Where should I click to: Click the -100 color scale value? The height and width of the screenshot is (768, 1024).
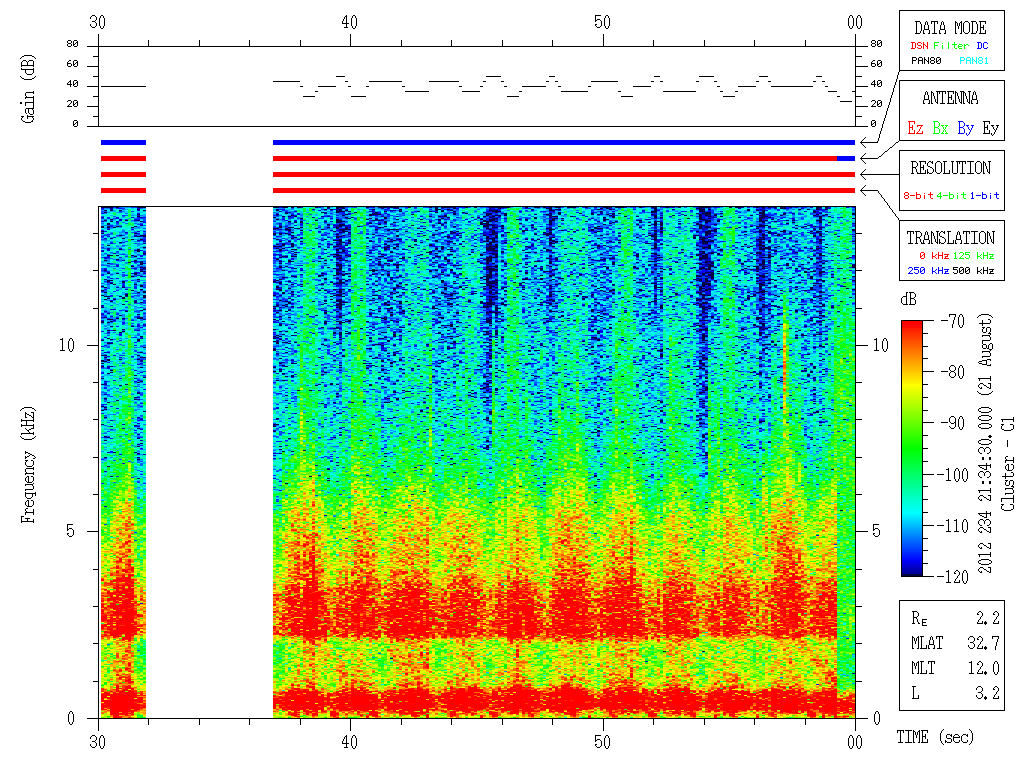(955, 475)
